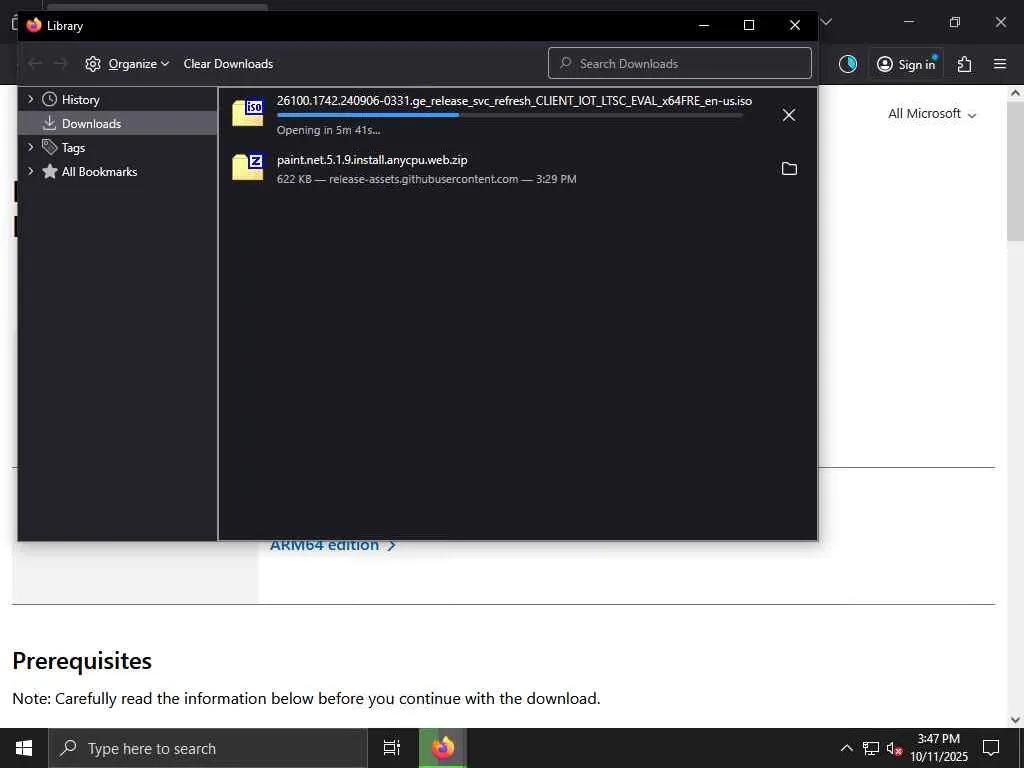Go forward with Library forward arrow

[x=60, y=63]
